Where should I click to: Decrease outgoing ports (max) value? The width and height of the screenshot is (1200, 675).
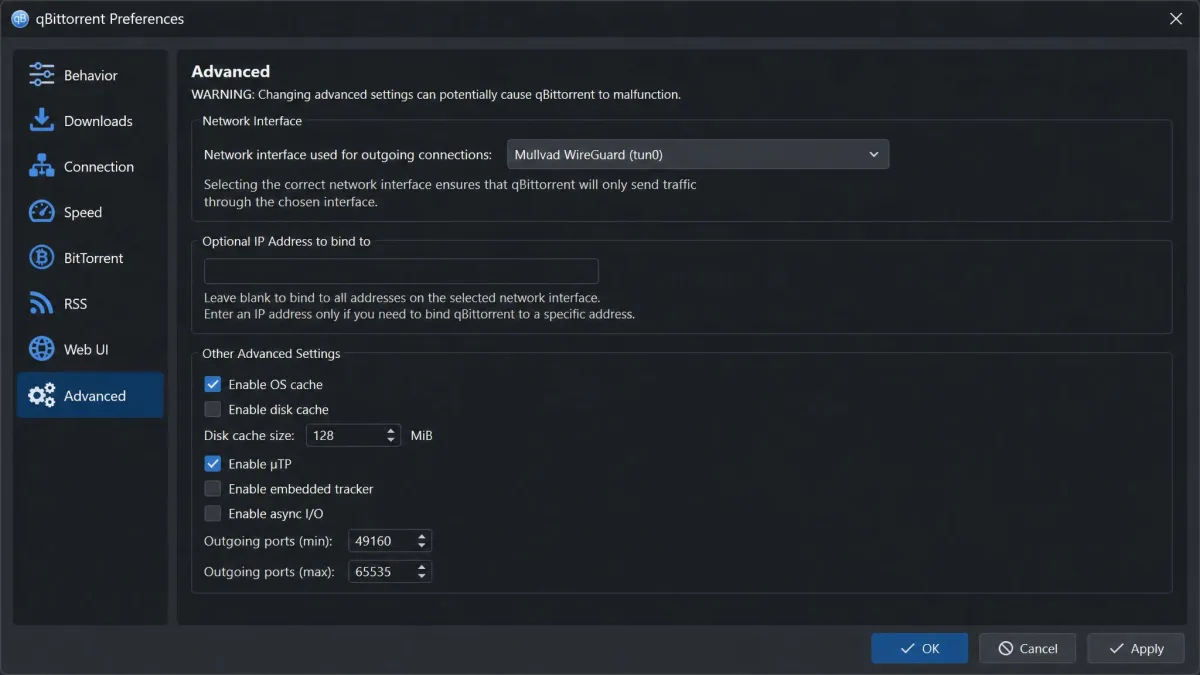pos(421,577)
